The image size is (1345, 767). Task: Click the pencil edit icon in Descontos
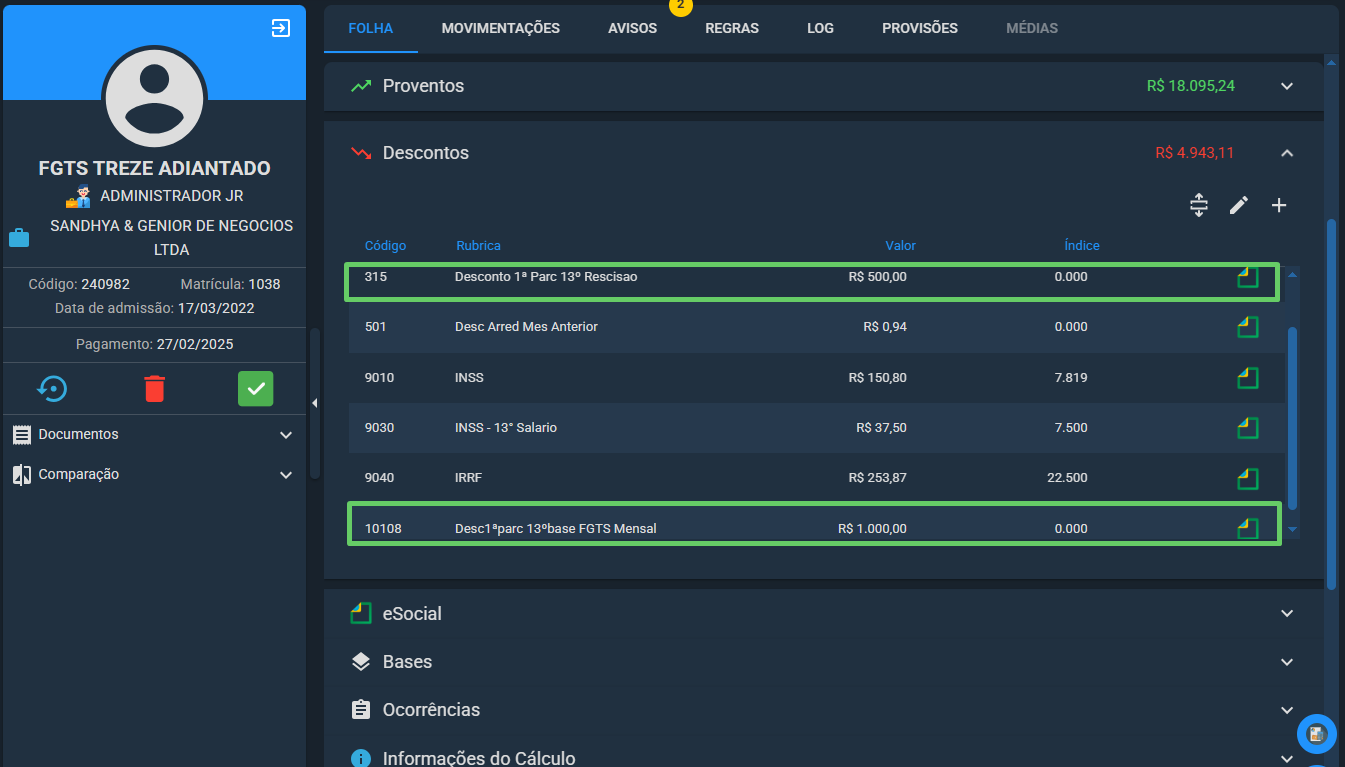(x=1239, y=205)
